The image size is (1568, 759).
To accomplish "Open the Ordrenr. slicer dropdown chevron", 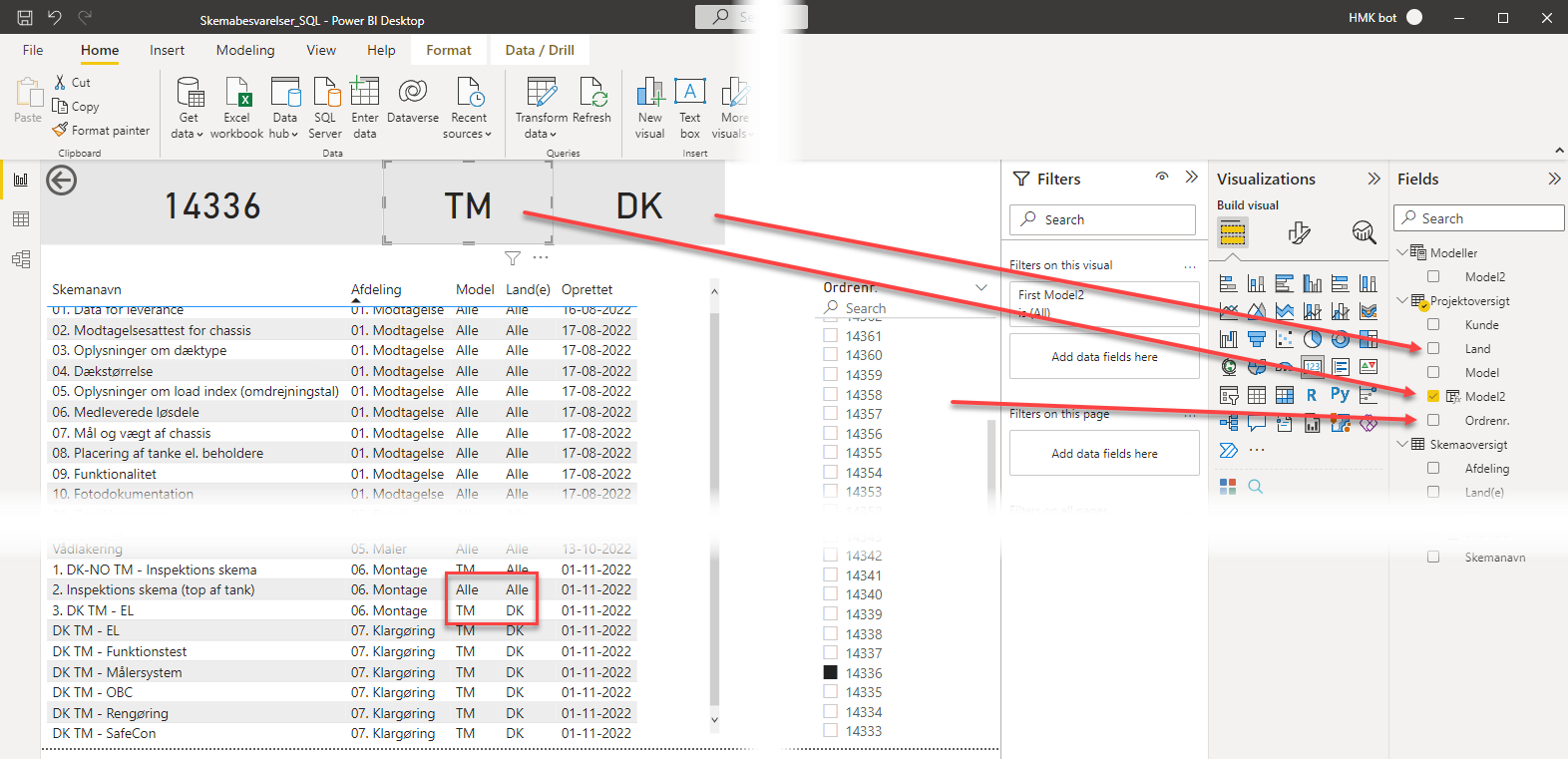I will (x=981, y=288).
